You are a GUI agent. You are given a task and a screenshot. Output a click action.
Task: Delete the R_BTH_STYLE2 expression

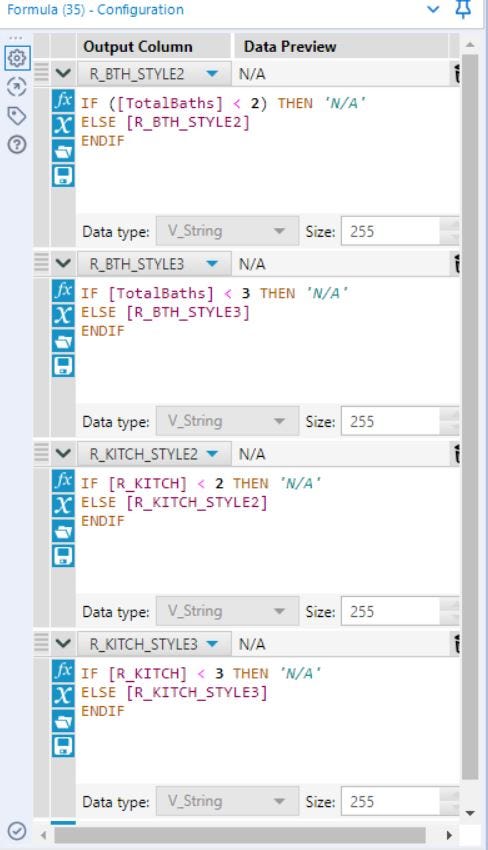pyautogui.click(x=457, y=74)
